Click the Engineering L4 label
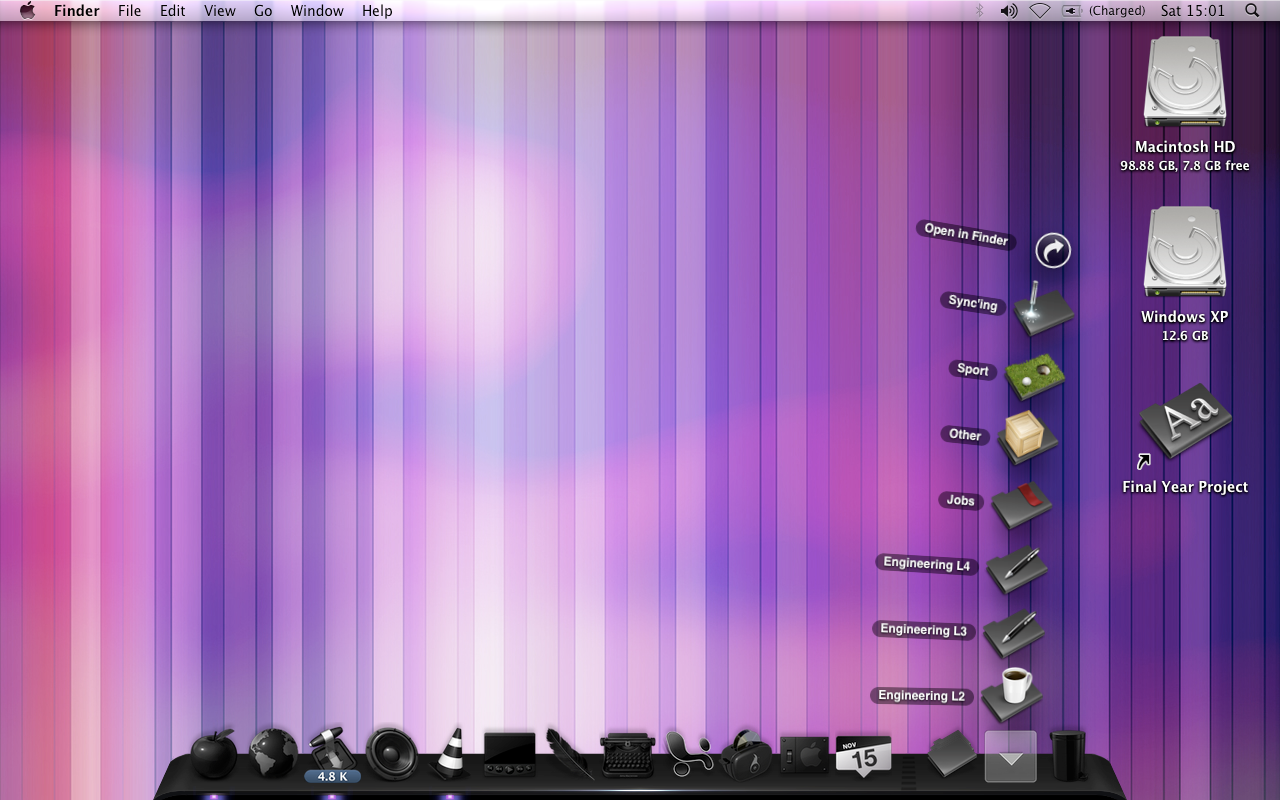Viewport: 1280px width, 800px height. 926,564
